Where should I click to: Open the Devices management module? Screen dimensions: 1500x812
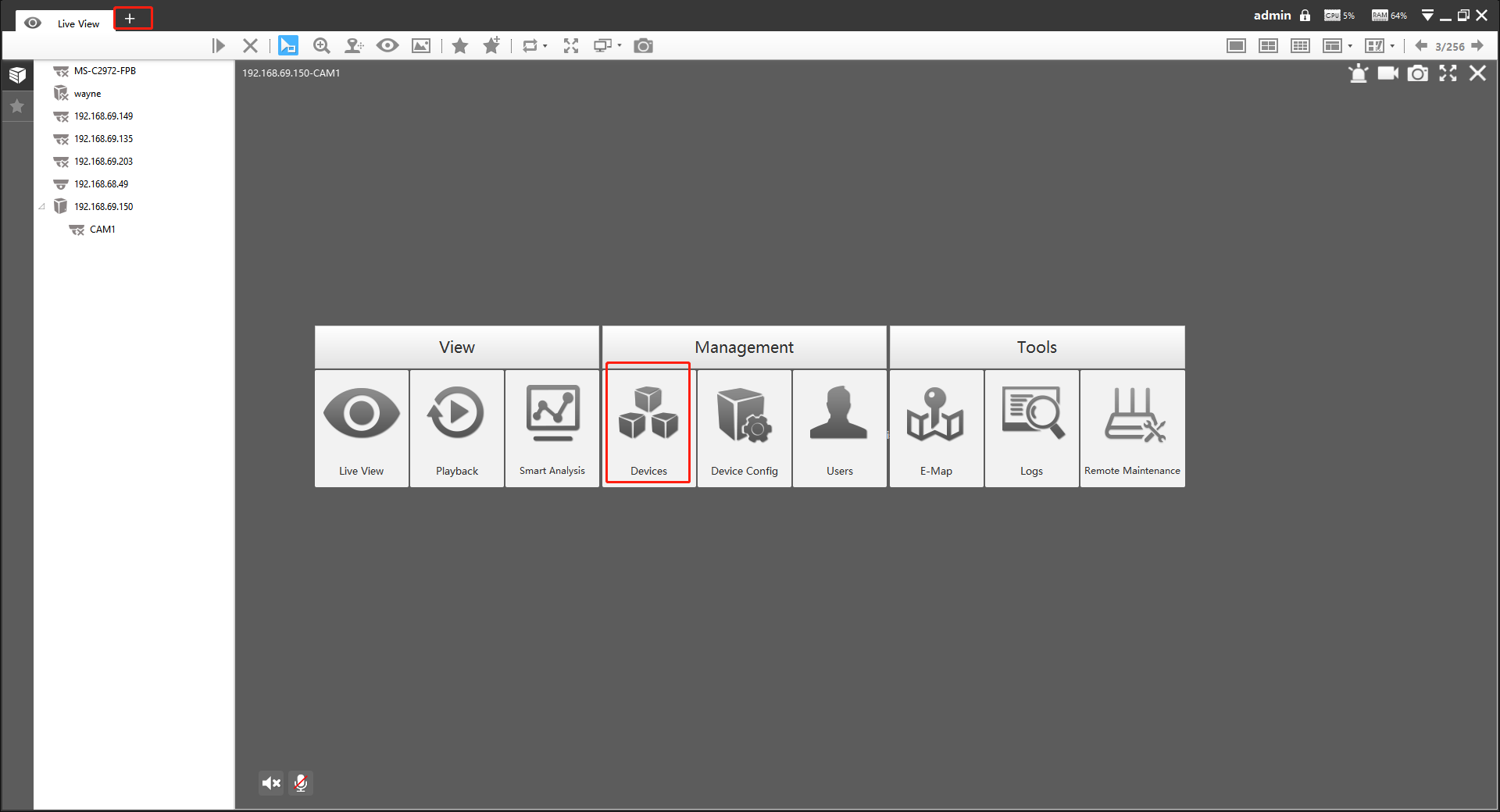[x=648, y=428]
